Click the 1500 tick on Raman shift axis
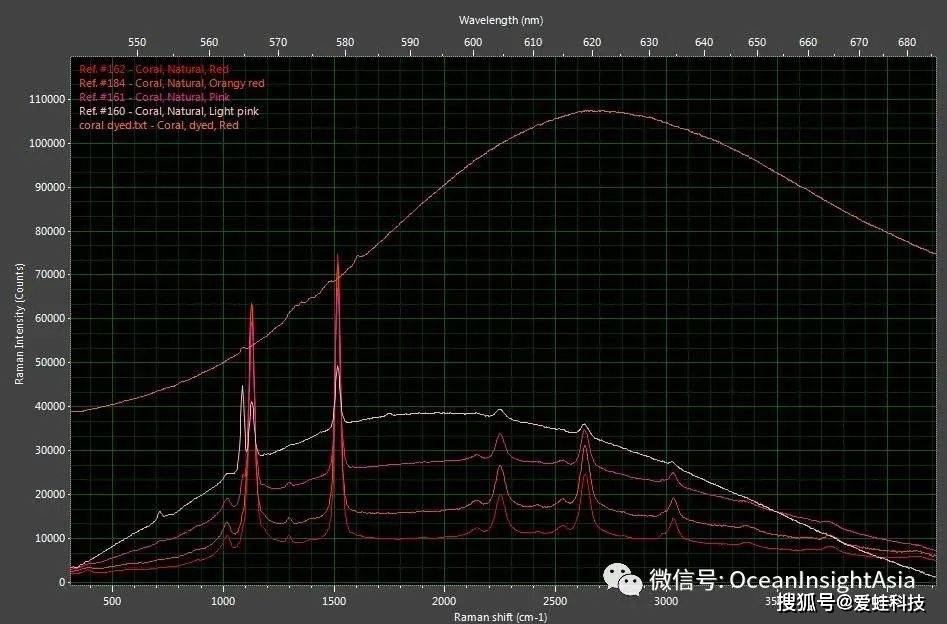947x624 pixels. [x=334, y=601]
